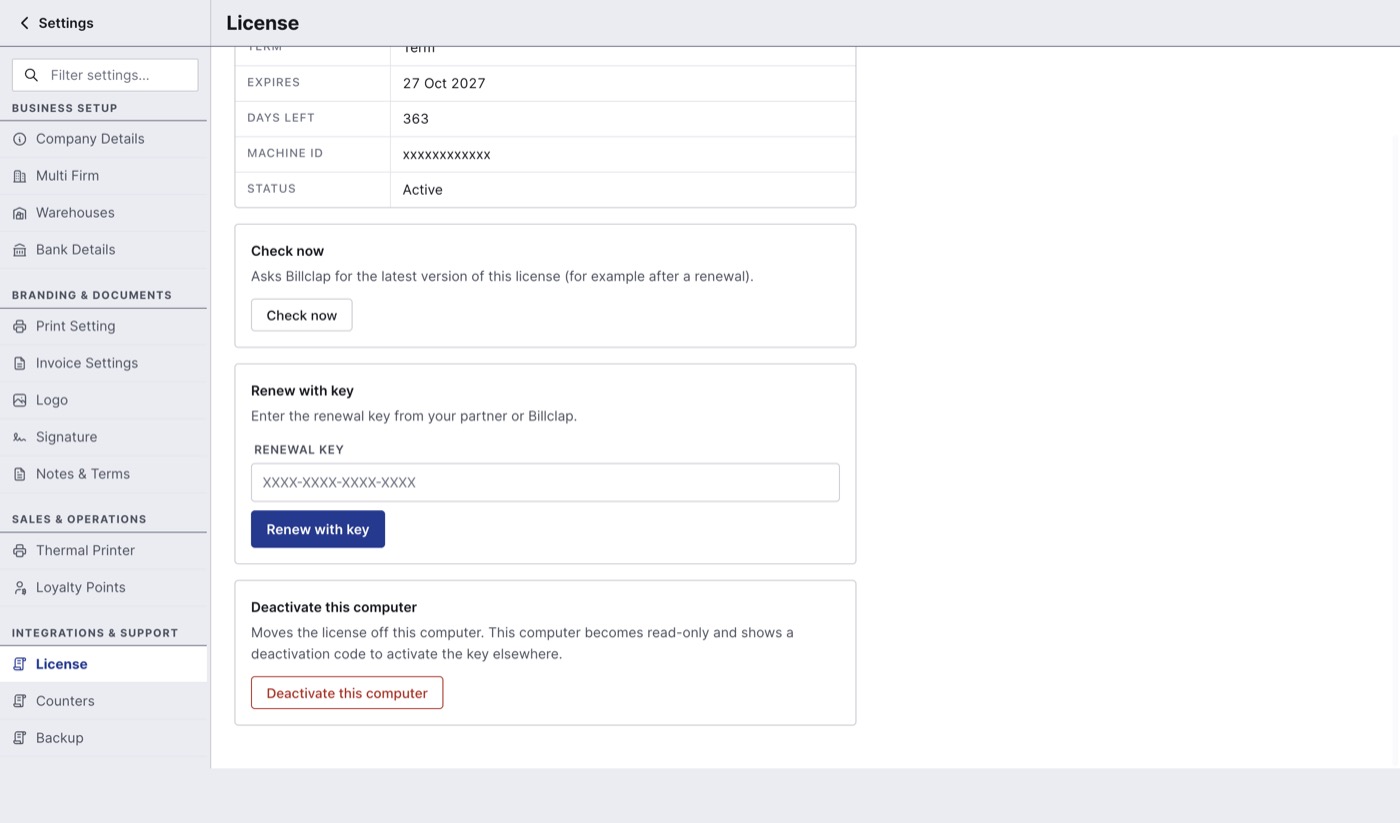Open Loyalty Points settings
The image size is (1400, 823).
point(104,587)
